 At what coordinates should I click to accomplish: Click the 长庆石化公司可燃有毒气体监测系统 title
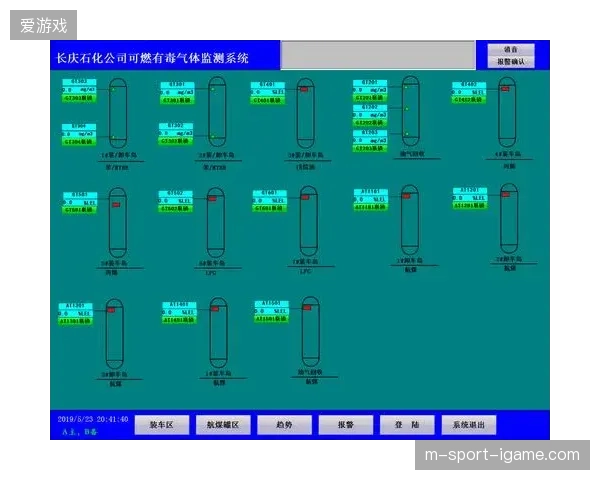[153, 58]
